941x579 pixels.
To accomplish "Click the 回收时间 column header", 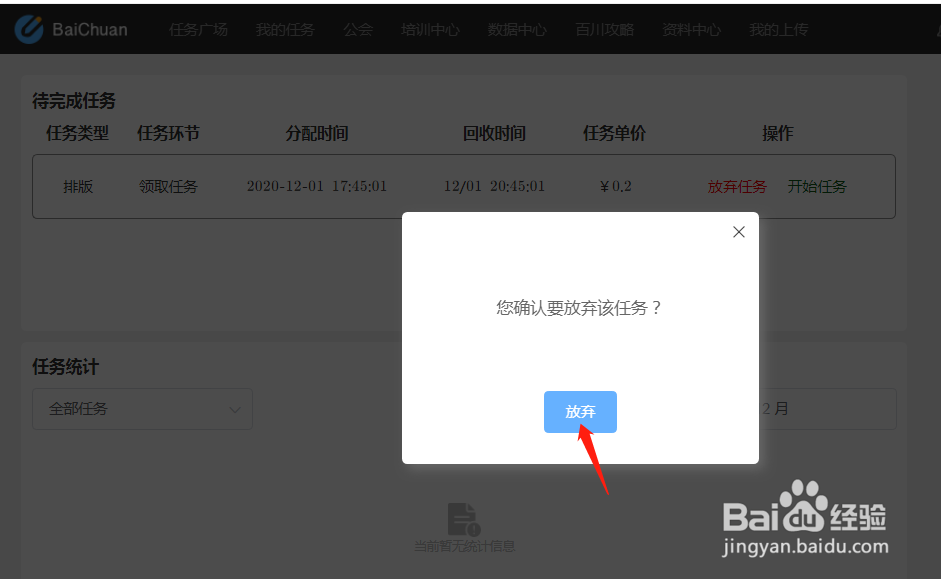I will [494, 133].
